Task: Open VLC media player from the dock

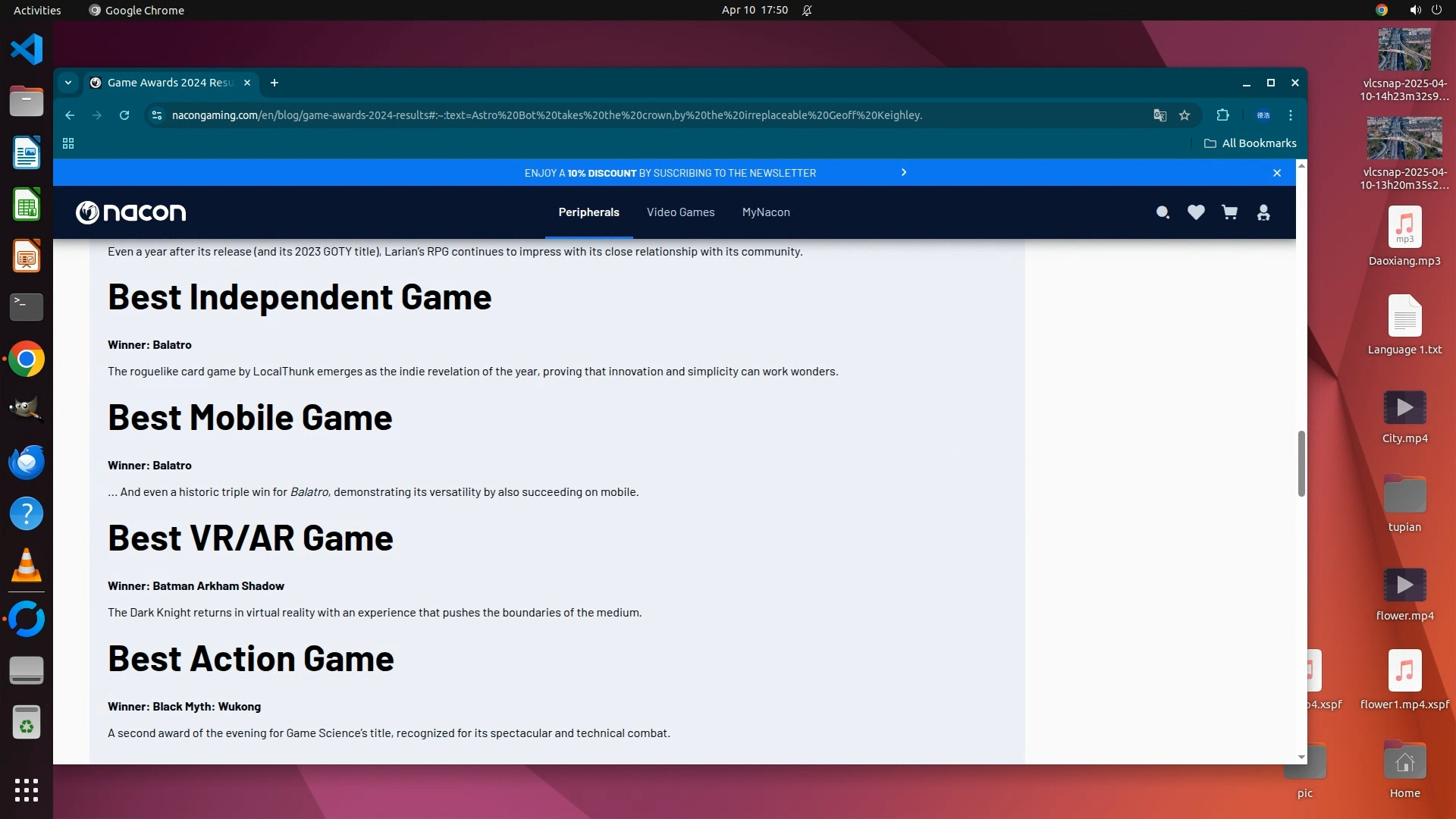Action: coord(27,566)
